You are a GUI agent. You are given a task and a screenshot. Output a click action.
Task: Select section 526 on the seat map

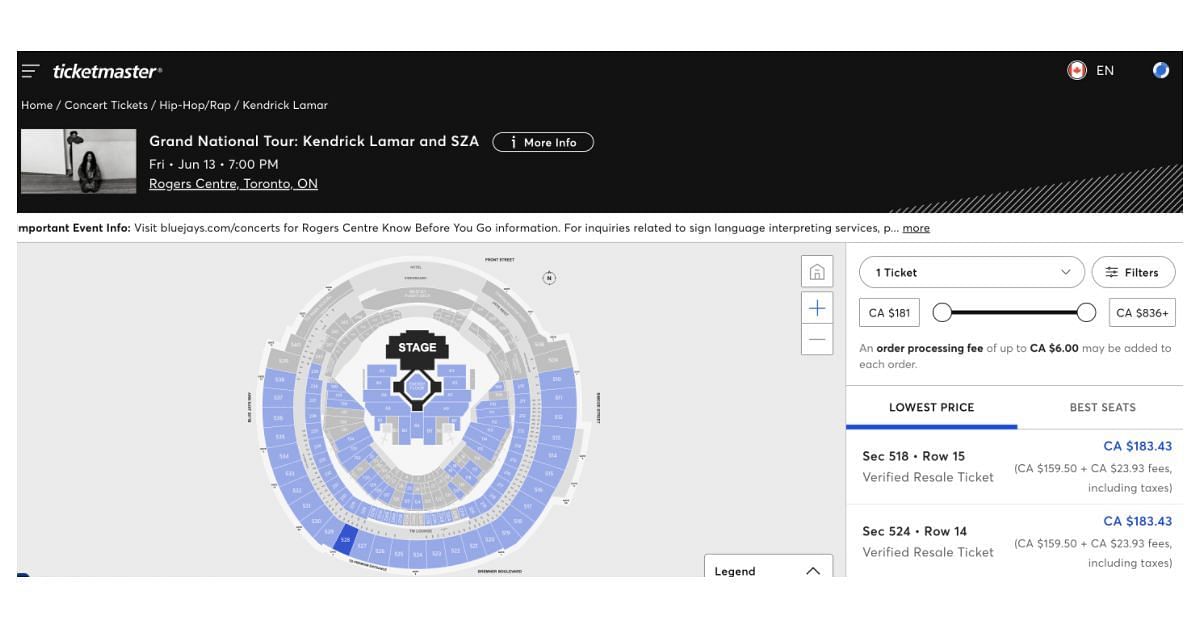click(381, 551)
